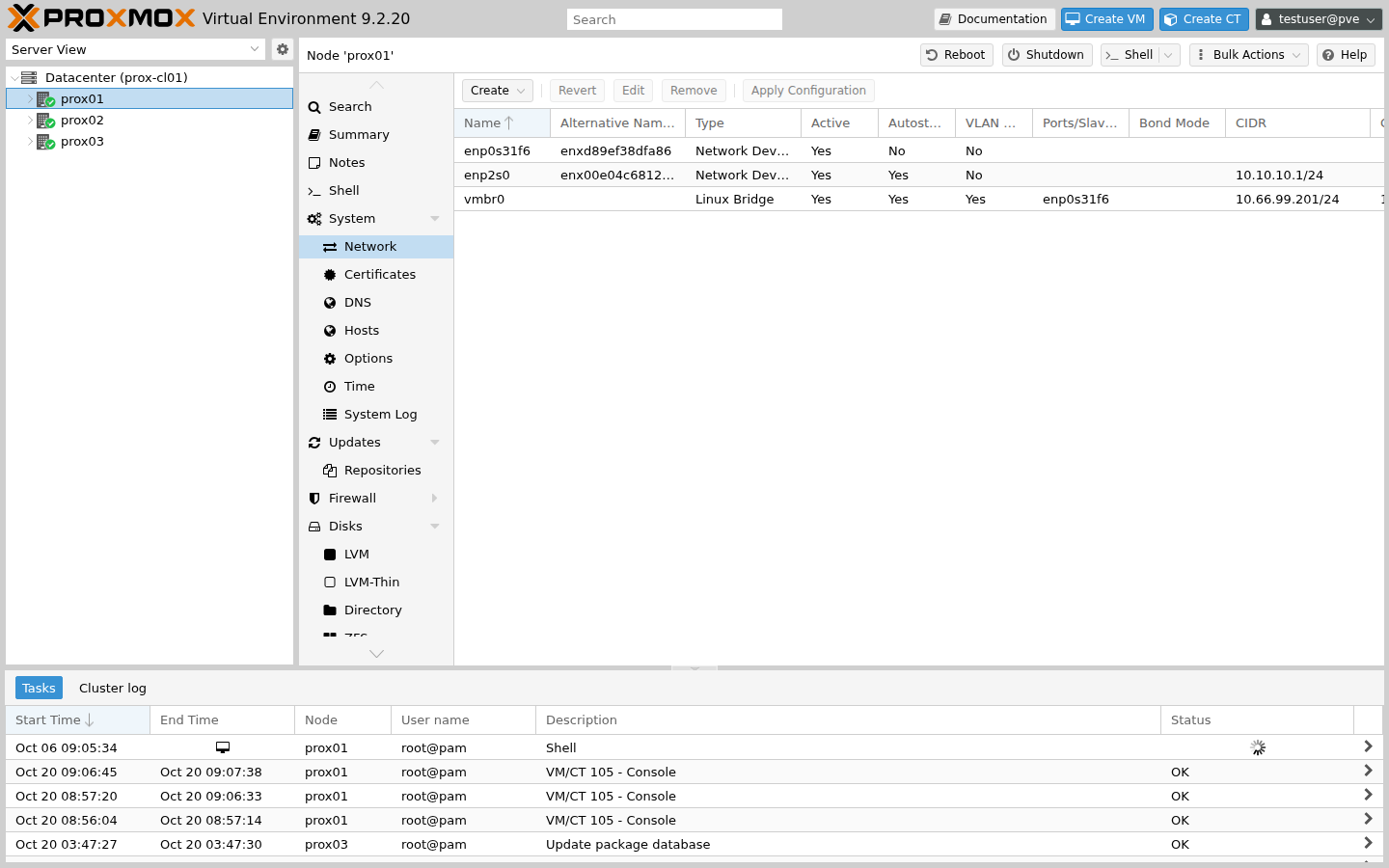Screen dimensions: 1389x868
Task: Expand the Firewall menu section
Action: click(435, 499)
